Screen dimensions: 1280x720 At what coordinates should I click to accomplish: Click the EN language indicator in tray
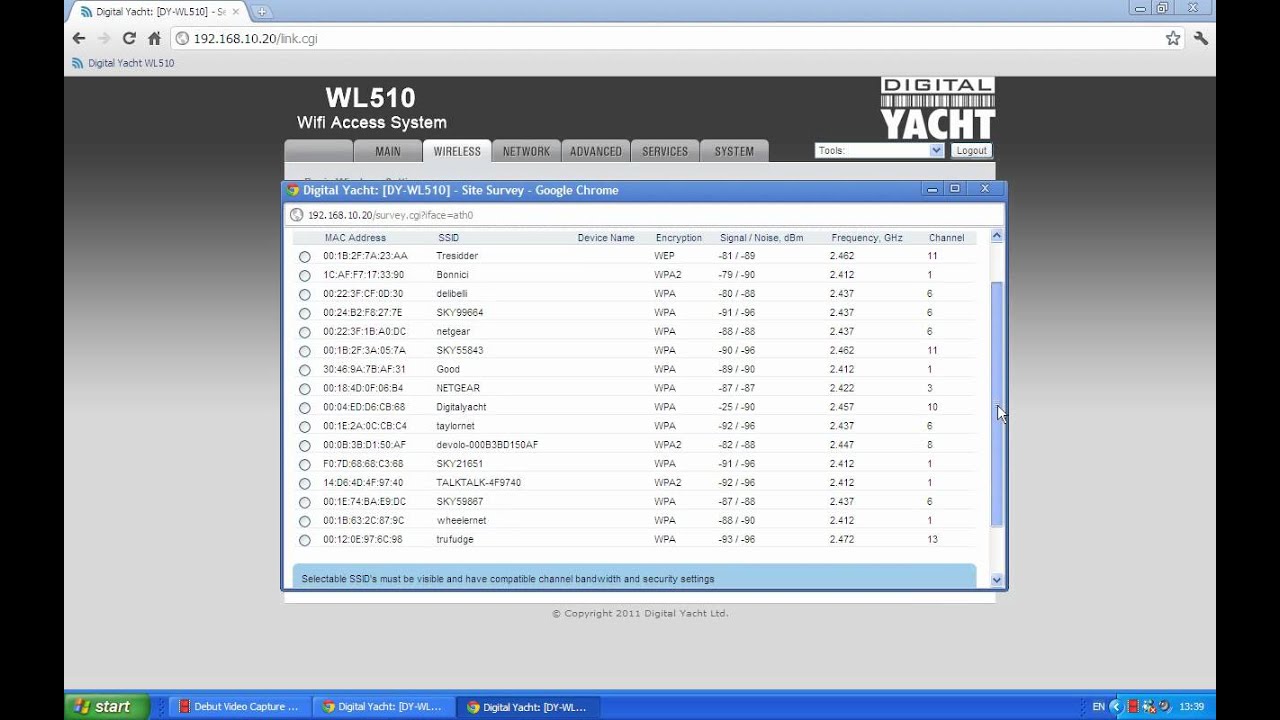[1098, 706]
